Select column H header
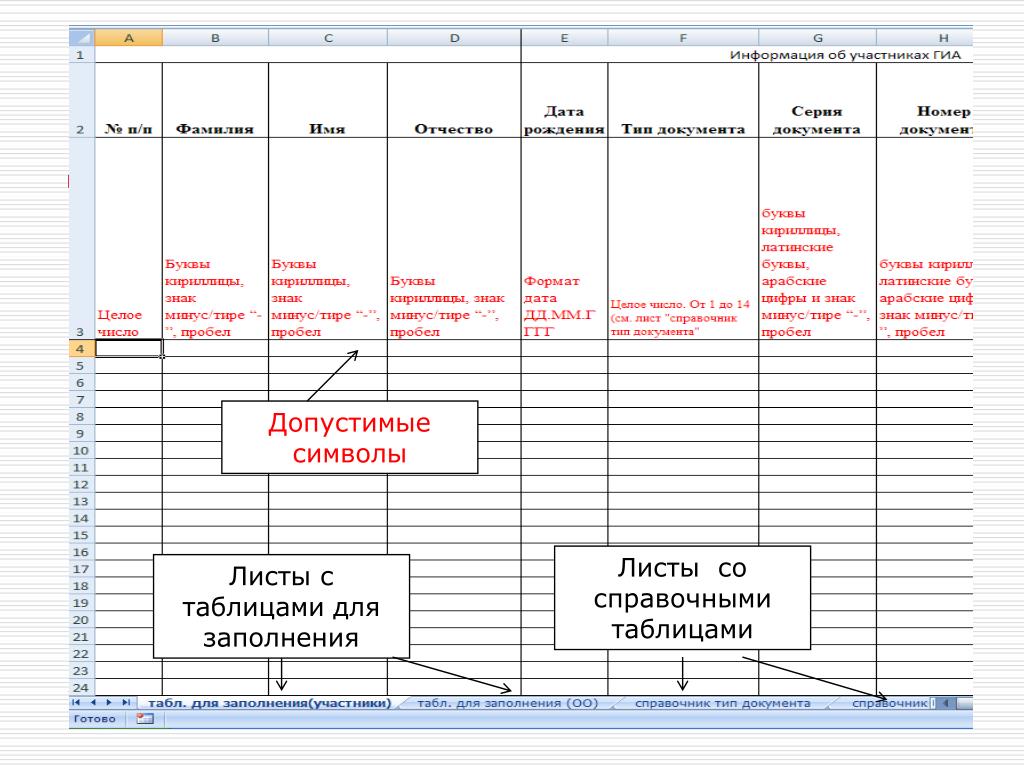 point(925,38)
